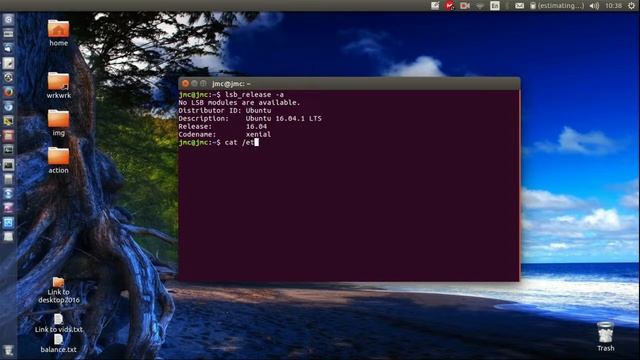The image size is (640, 360).
Task: Click the 'Distributor ID: Ubuntu' line
Action: 225,111
